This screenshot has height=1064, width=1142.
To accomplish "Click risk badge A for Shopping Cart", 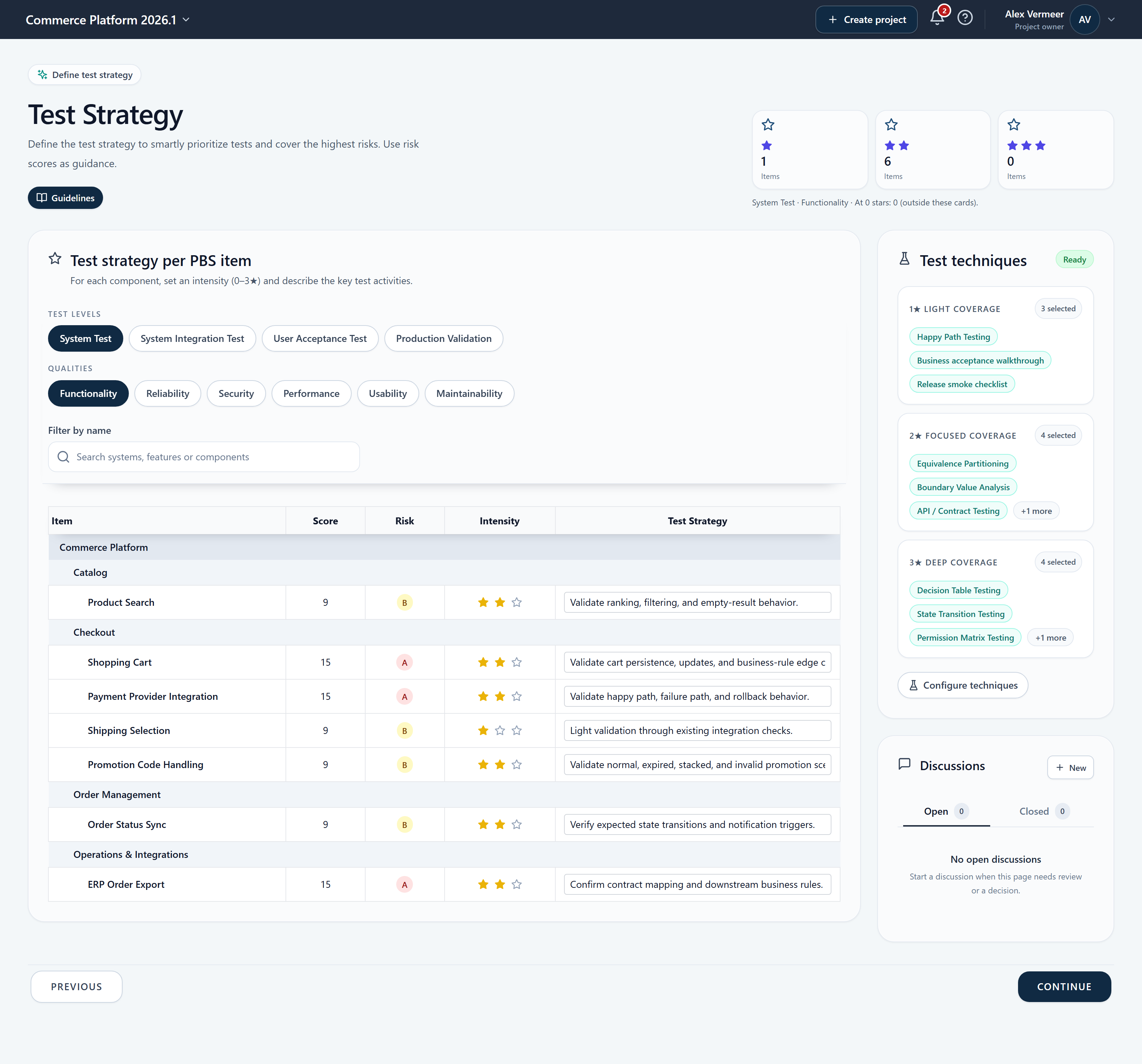I will tap(405, 663).
